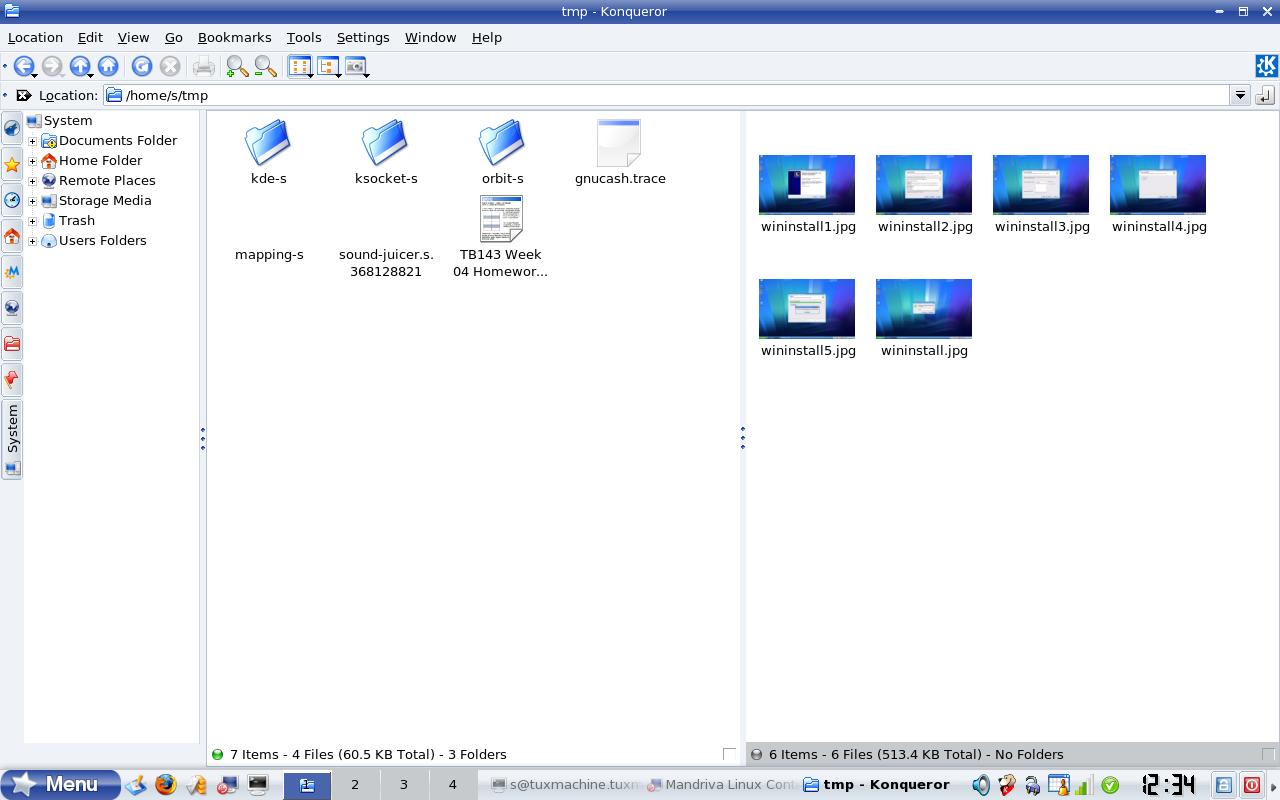
Task: Select wininstall5.jpg thumbnail
Action: (807, 319)
